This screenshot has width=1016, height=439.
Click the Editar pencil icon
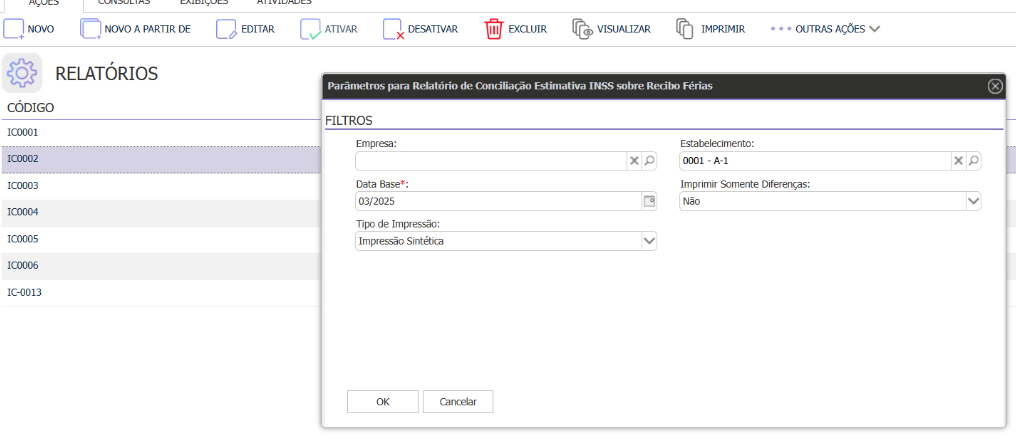pos(227,29)
